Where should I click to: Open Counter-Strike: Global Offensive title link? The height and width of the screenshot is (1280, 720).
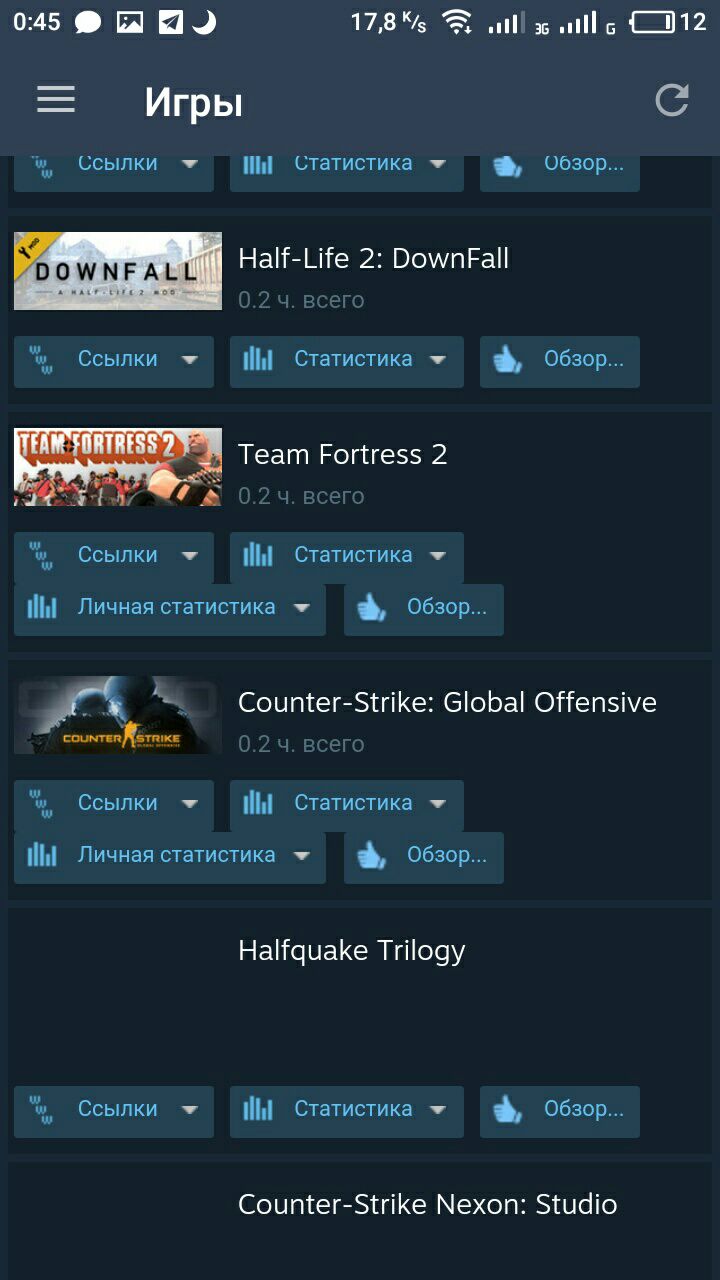(447, 702)
